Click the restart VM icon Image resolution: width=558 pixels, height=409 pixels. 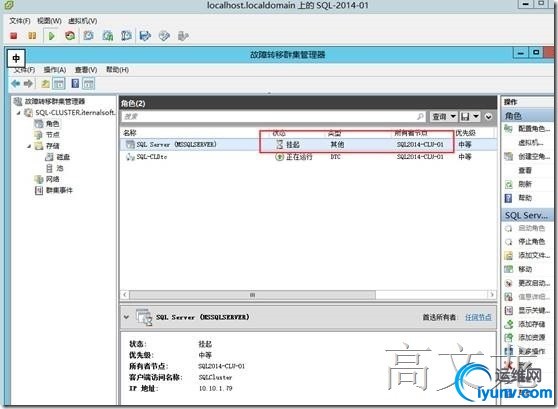point(70,36)
